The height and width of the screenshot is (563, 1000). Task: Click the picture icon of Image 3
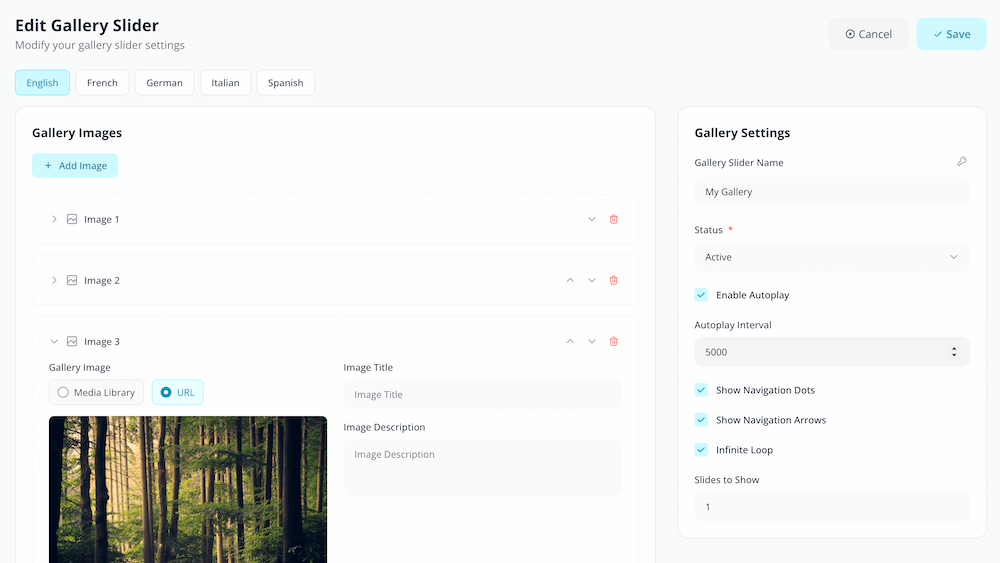[x=72, y=342]
